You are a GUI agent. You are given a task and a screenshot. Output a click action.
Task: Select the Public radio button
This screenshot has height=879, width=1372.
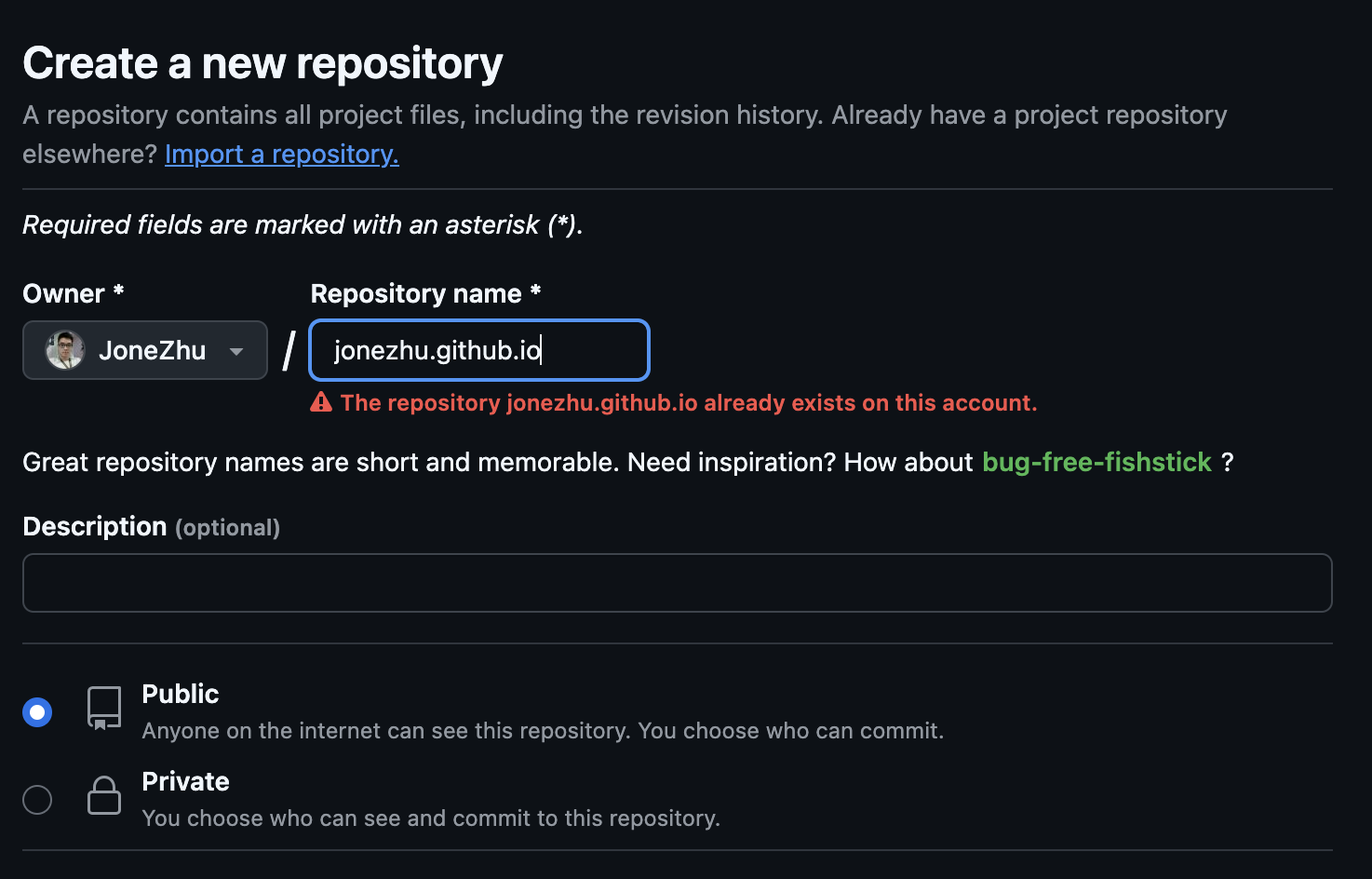[37, 712]
